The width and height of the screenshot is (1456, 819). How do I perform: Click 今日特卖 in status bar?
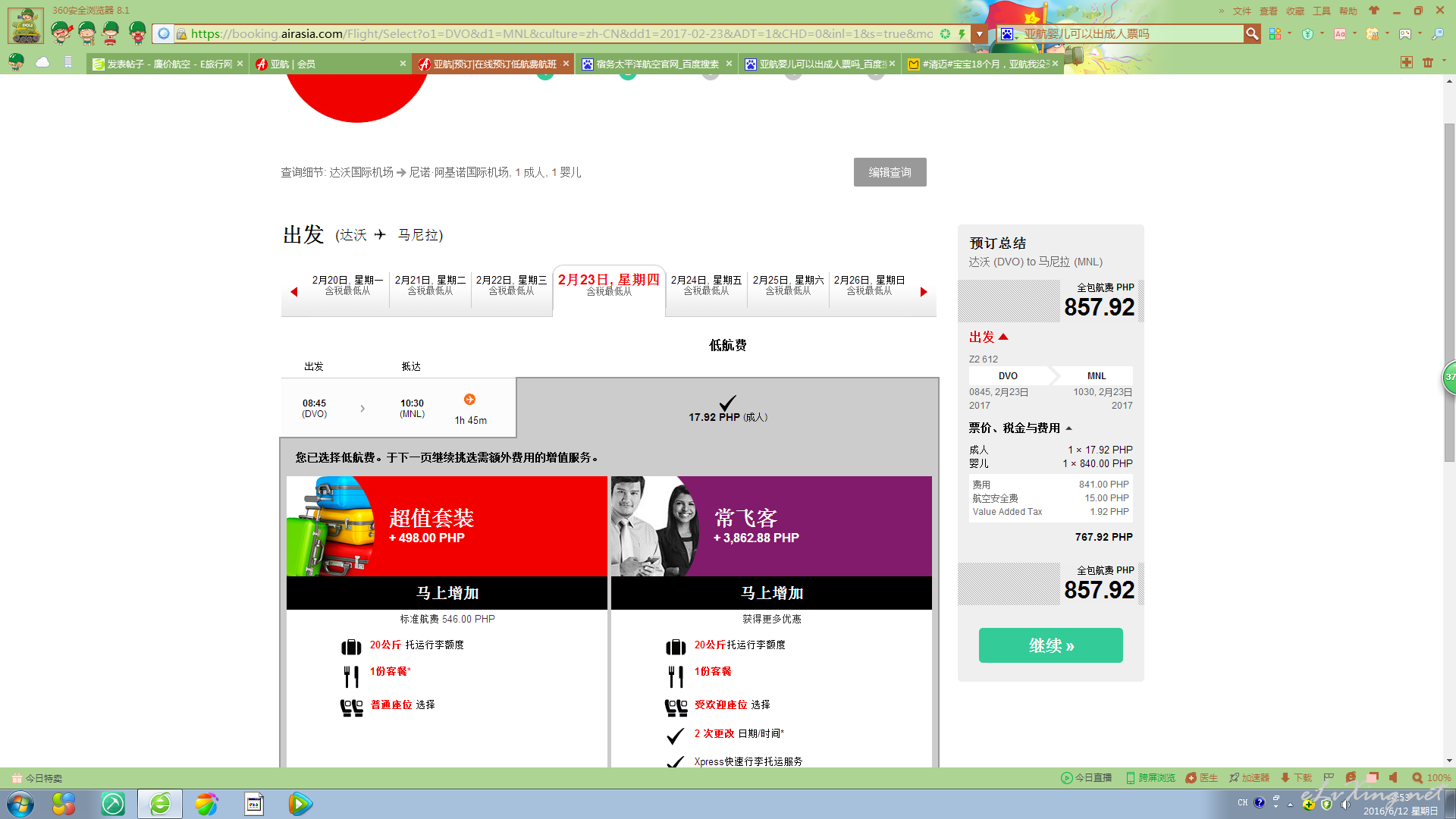coord(37,778)
